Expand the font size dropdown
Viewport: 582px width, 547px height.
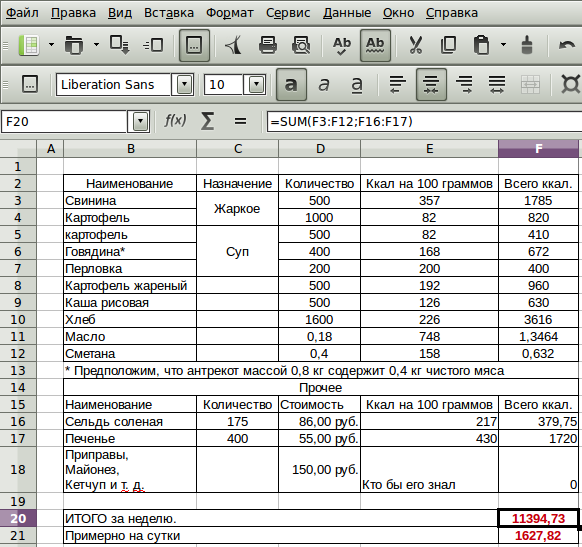point(256,85)
